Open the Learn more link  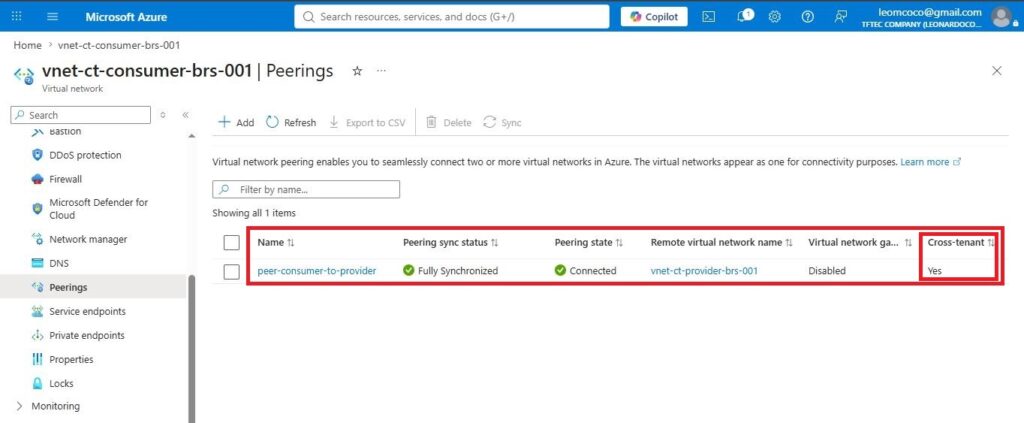930,162
